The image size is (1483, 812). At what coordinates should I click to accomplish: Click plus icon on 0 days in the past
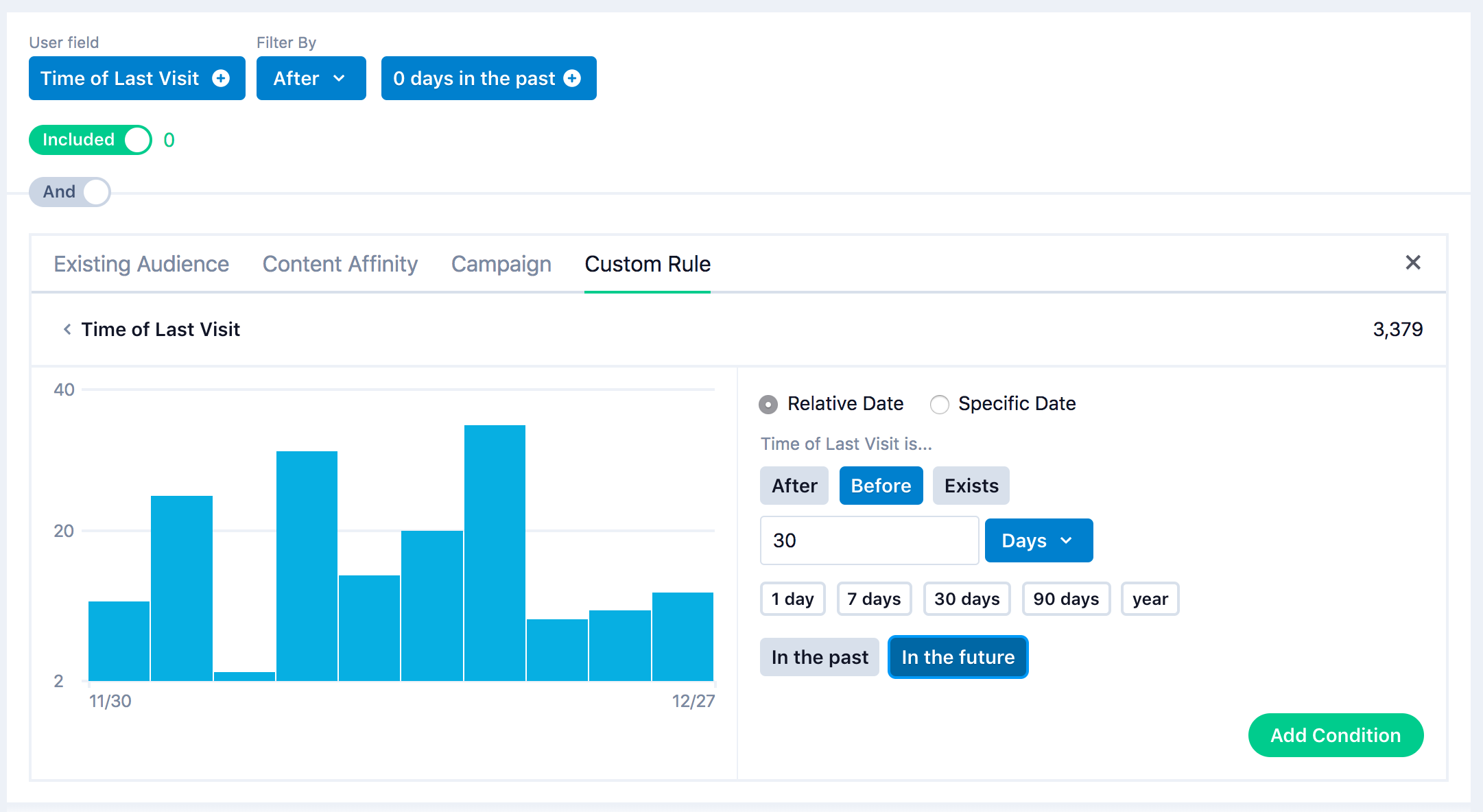coord(572,79)
